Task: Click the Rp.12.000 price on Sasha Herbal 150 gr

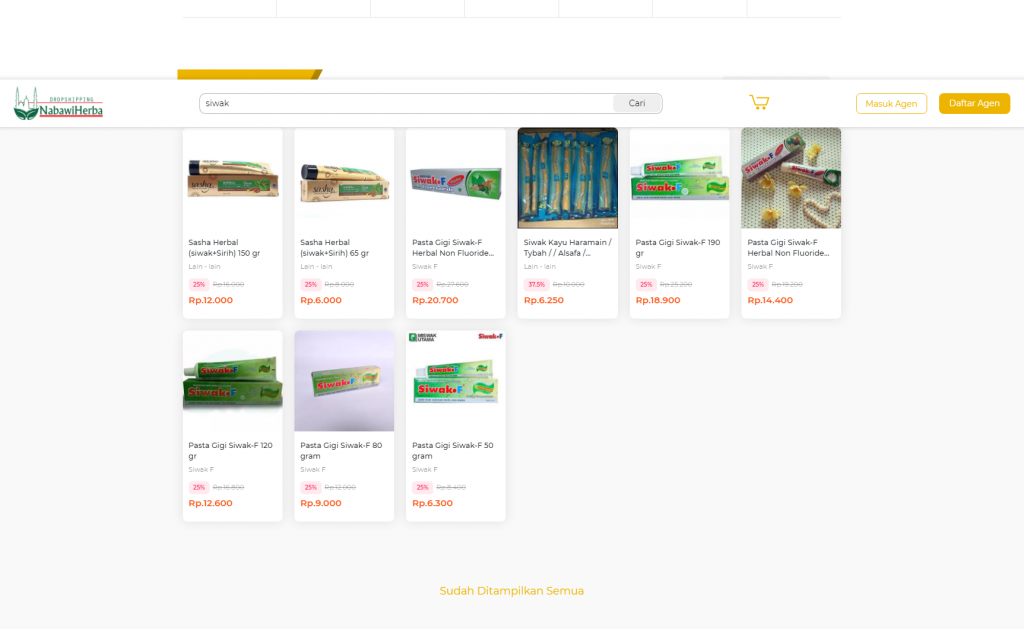Action: (x=208, y=298)
